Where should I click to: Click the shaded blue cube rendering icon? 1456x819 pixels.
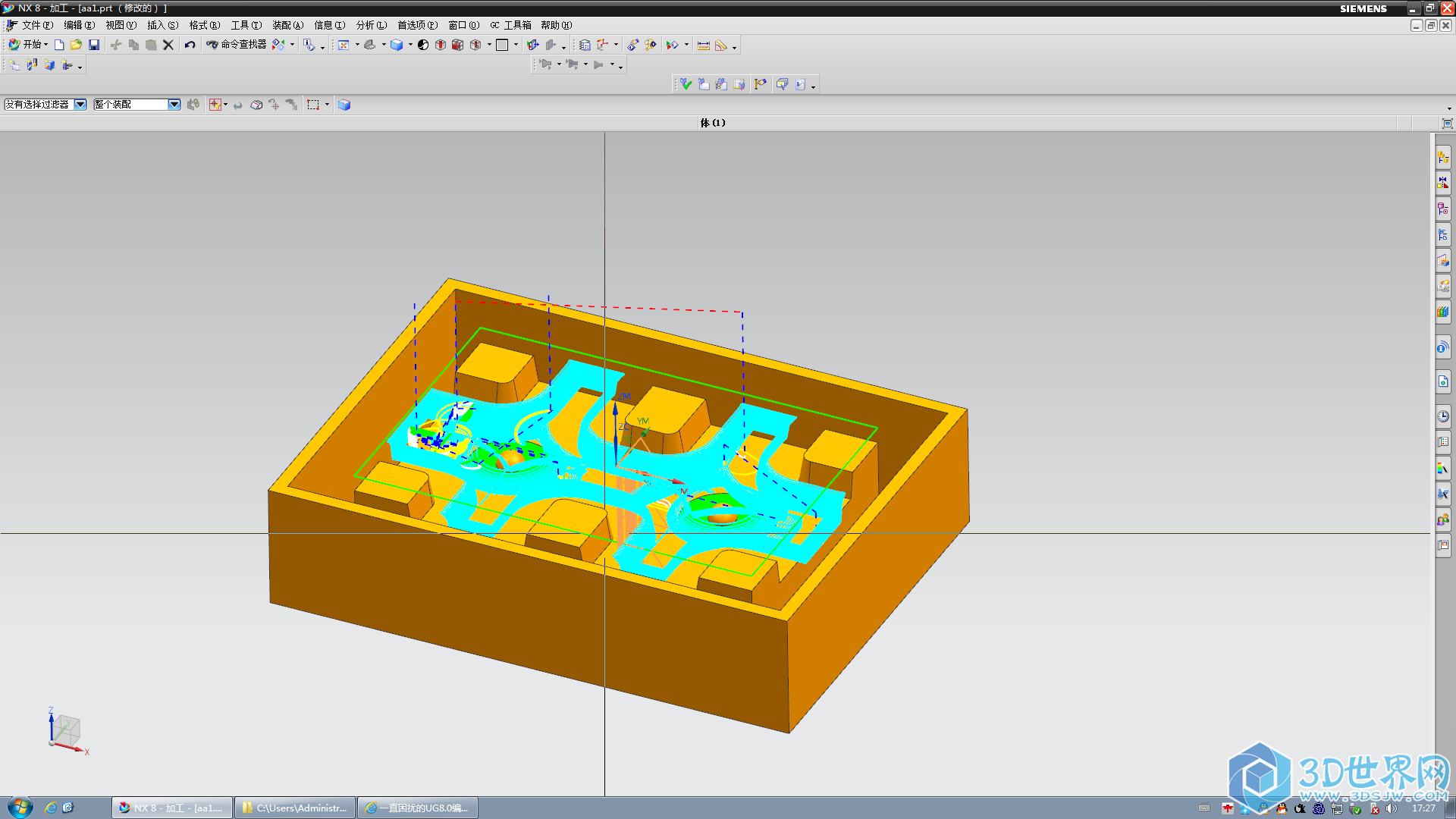click(396, 45)
